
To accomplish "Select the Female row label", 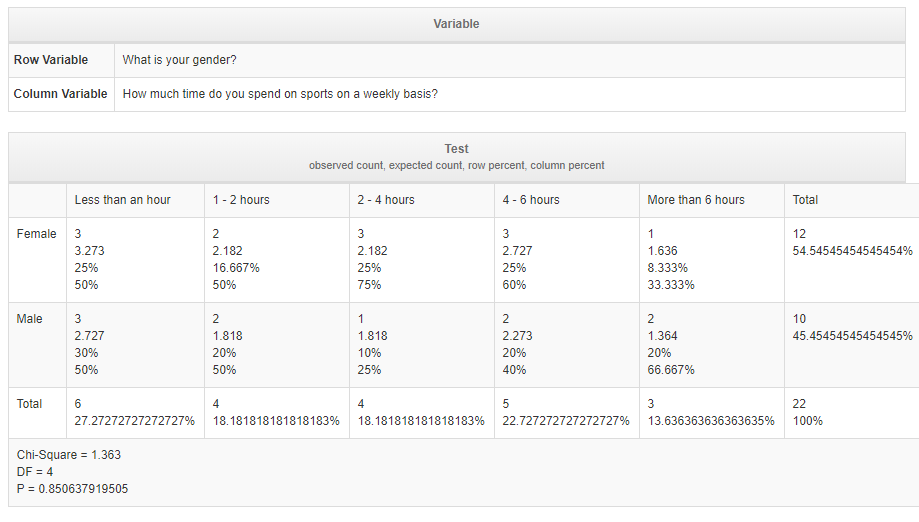I will click(x=38, y=260).
